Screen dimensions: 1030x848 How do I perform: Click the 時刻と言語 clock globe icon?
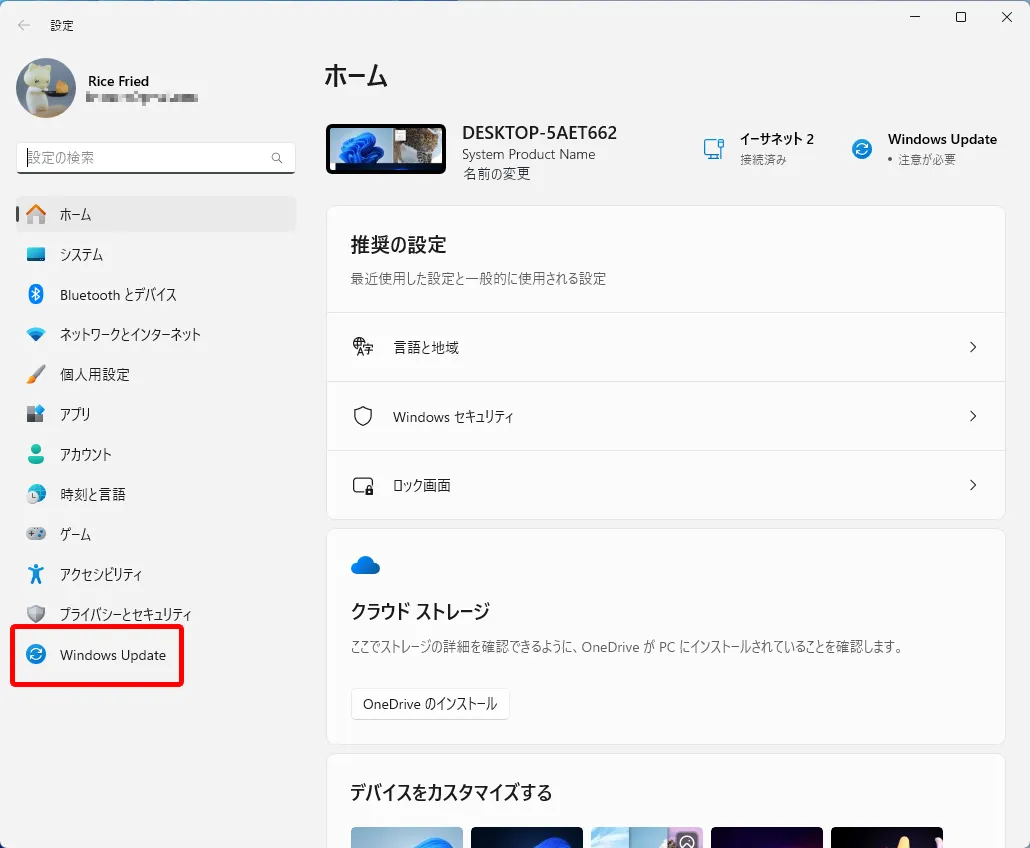pos(36,494)
